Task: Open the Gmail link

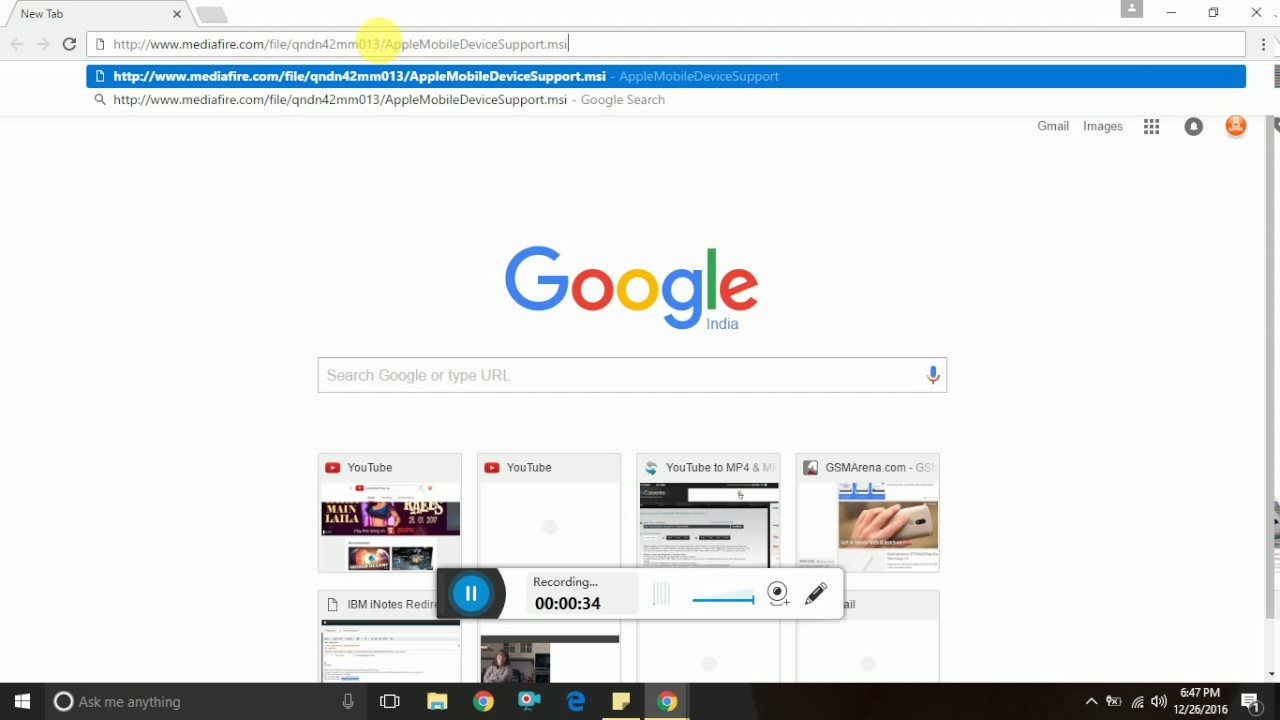Action: coord(1053,126)
